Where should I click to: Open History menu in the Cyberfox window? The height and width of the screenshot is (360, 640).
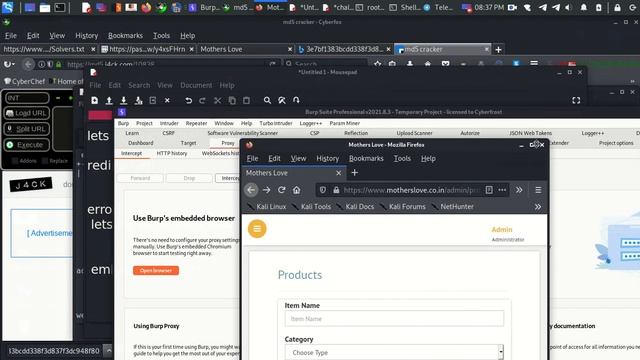(87, 36)
